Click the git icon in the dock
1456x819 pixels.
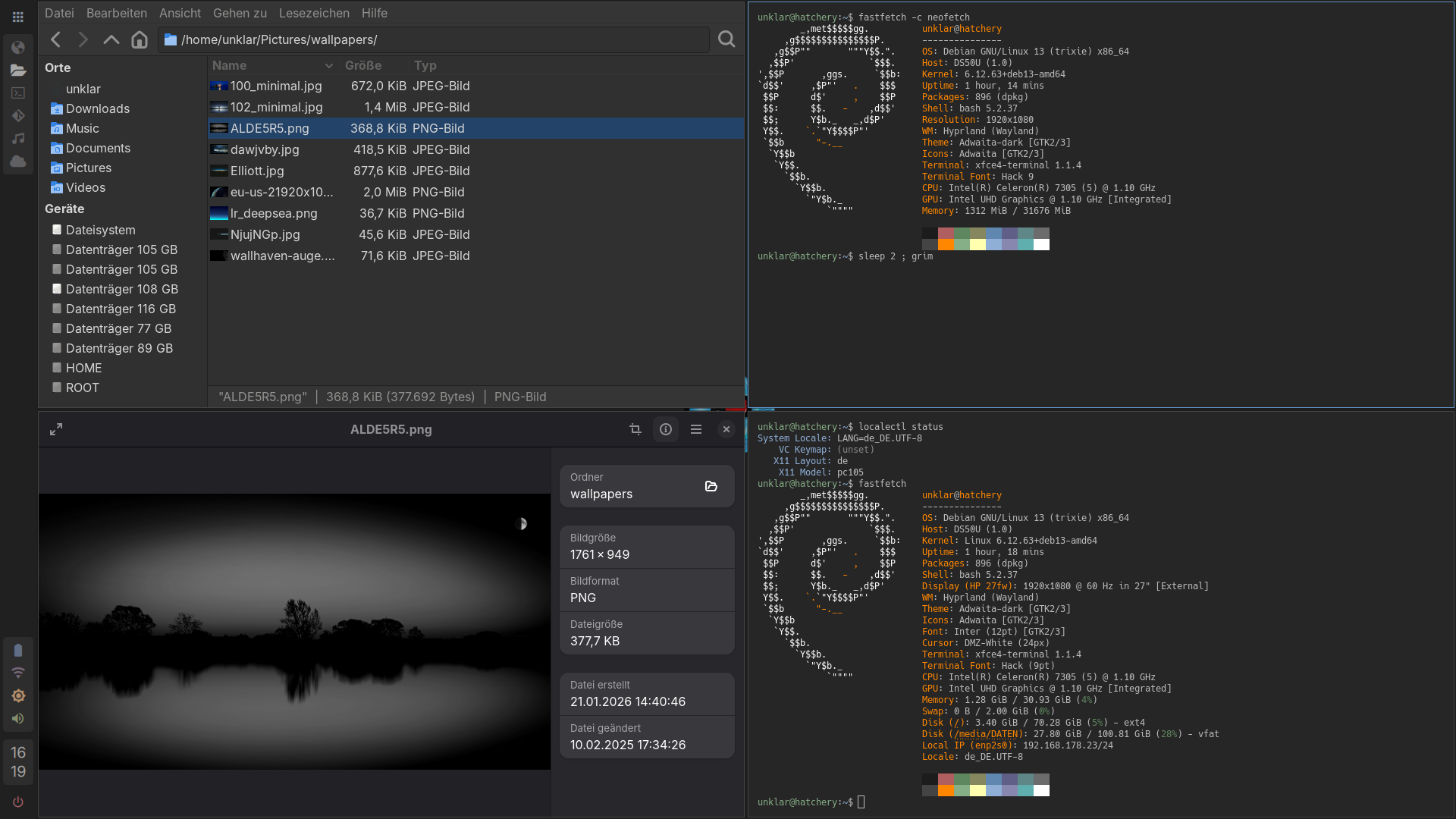pos(18,115)
